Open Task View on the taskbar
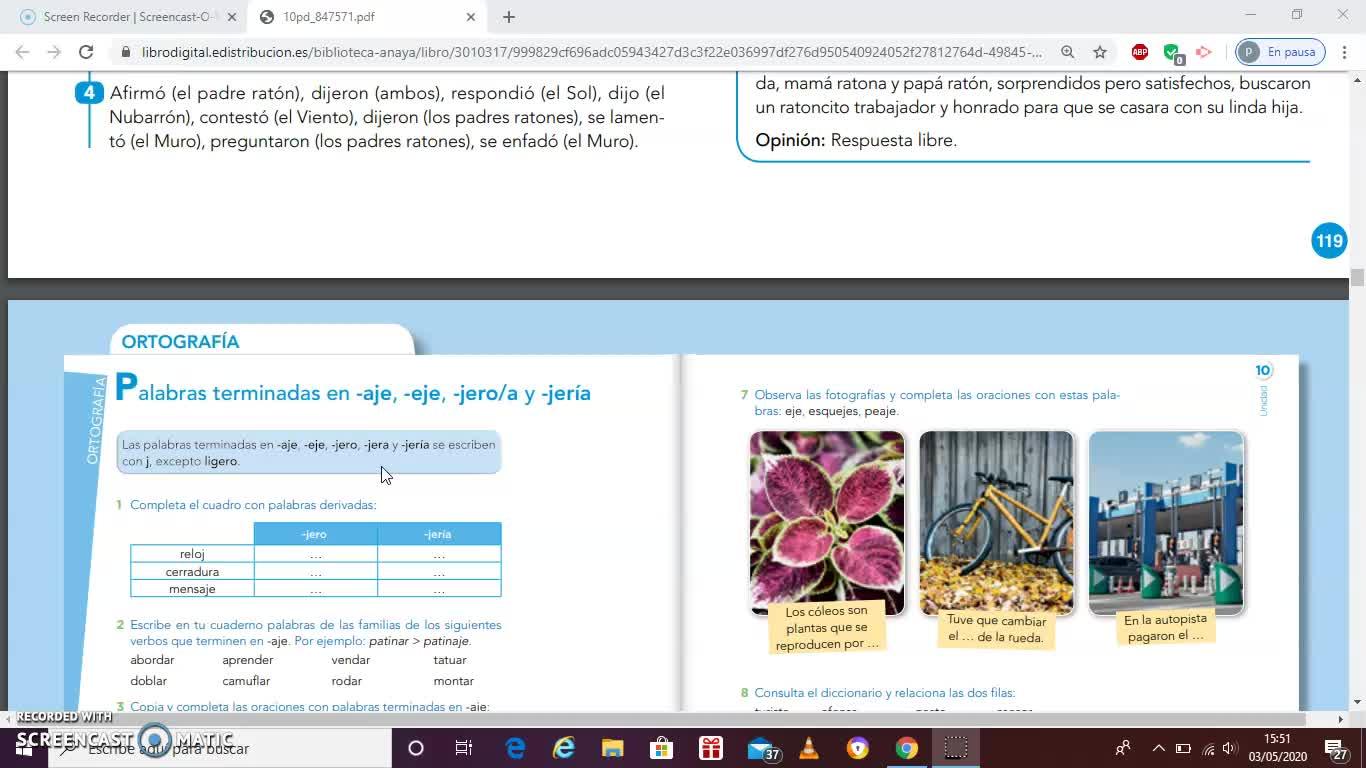The image size is (1366, 768). (464, 748)
